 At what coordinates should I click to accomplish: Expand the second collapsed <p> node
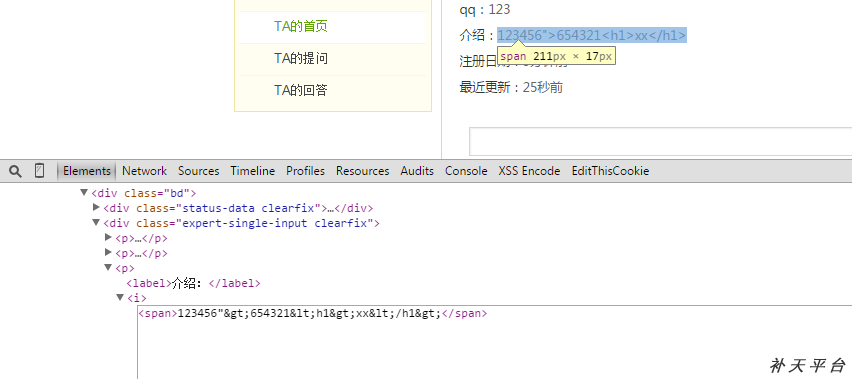pyautogui.click(x=108, y=252)
